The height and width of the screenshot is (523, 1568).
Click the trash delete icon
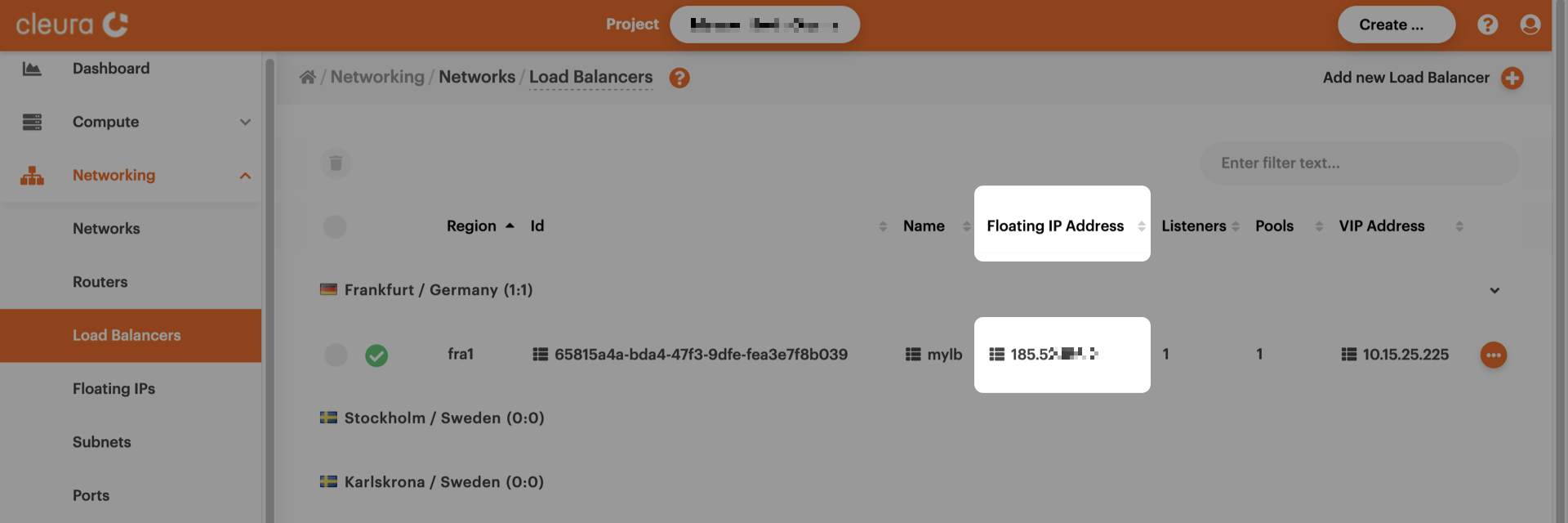tap(336, 163)
